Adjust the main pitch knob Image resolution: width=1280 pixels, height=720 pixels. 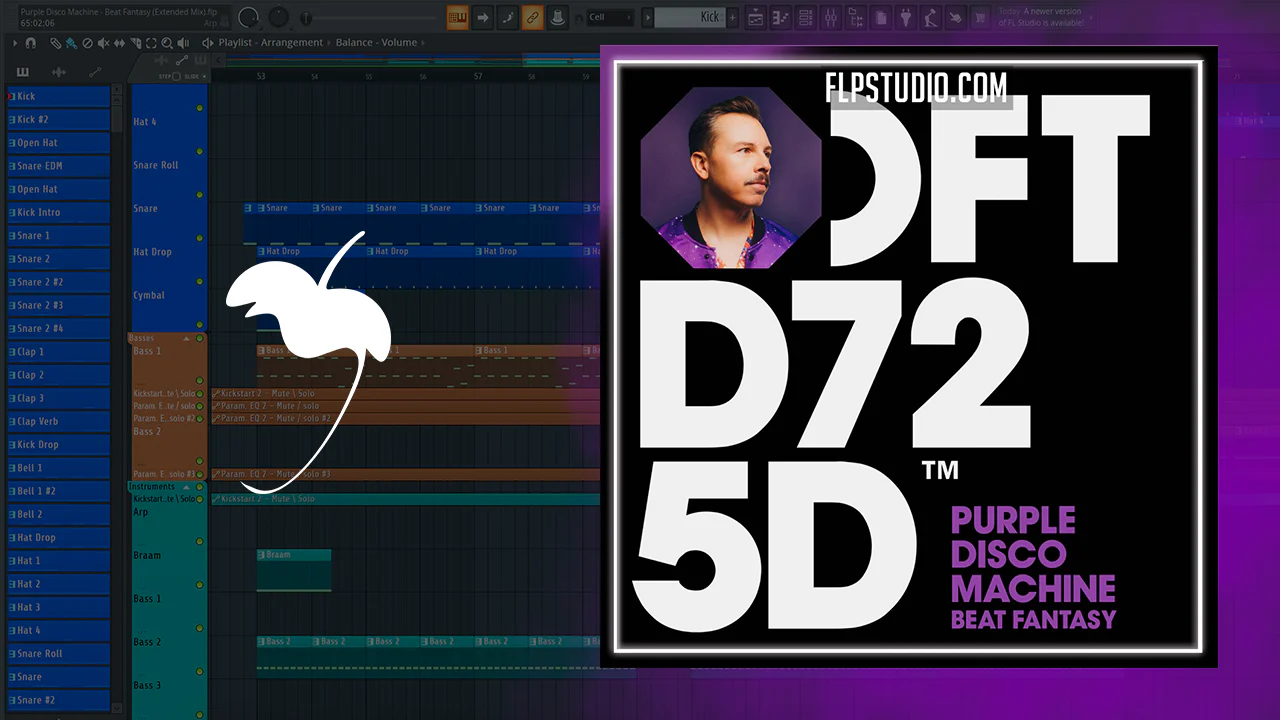coord(279,17)
